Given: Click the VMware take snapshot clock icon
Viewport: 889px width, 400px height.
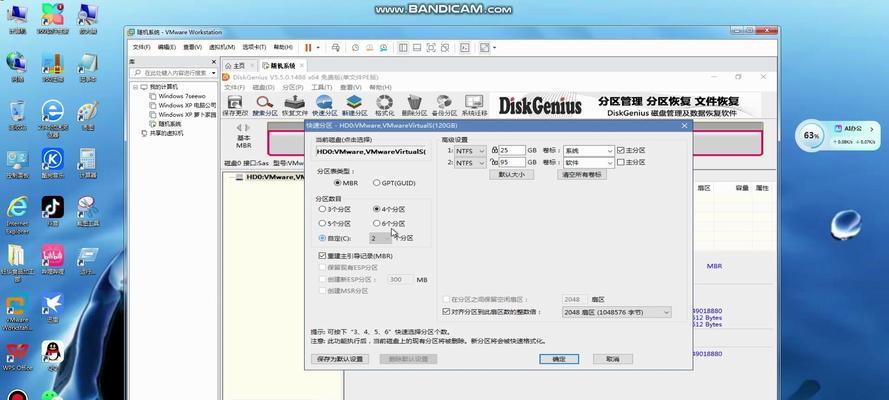Looking at the screenshot, I should pos(355,48).
